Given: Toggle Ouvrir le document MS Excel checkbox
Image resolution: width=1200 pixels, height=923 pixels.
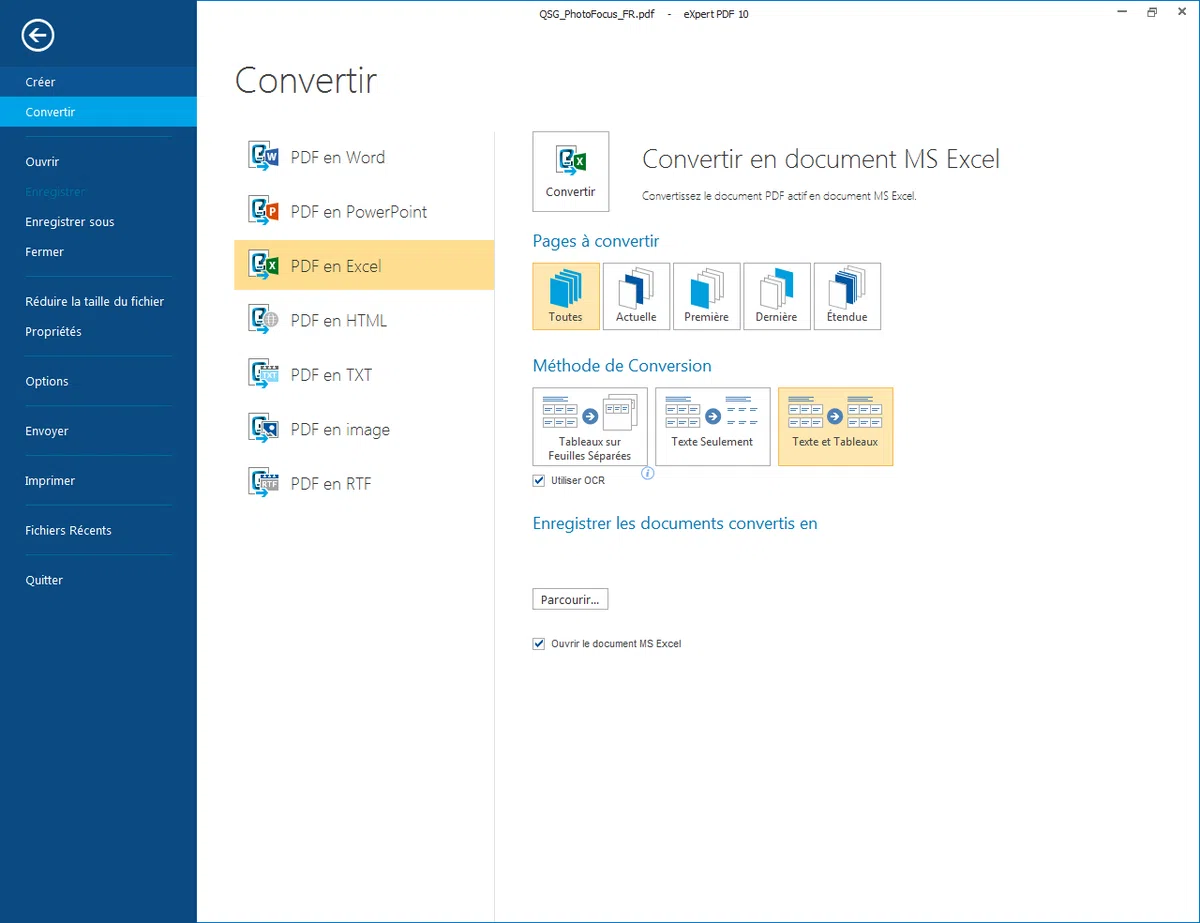Looking at the screenshot, I should coord(539,644).
